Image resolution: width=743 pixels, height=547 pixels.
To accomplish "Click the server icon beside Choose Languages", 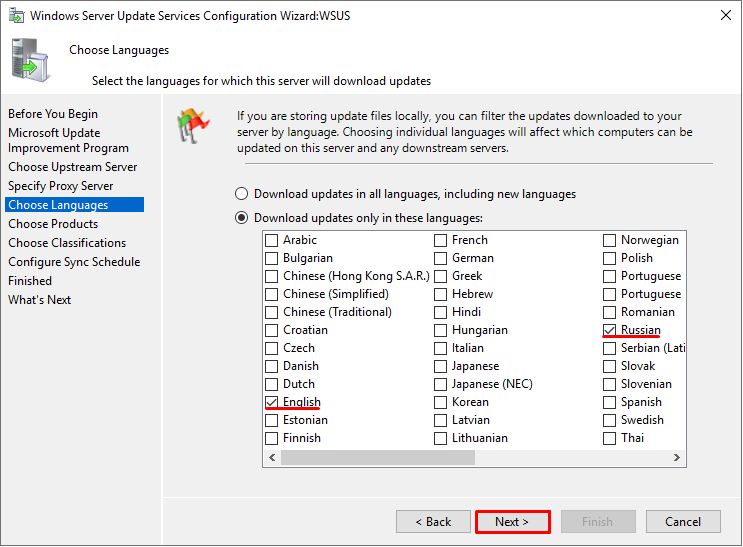I will tap(30, 60).
